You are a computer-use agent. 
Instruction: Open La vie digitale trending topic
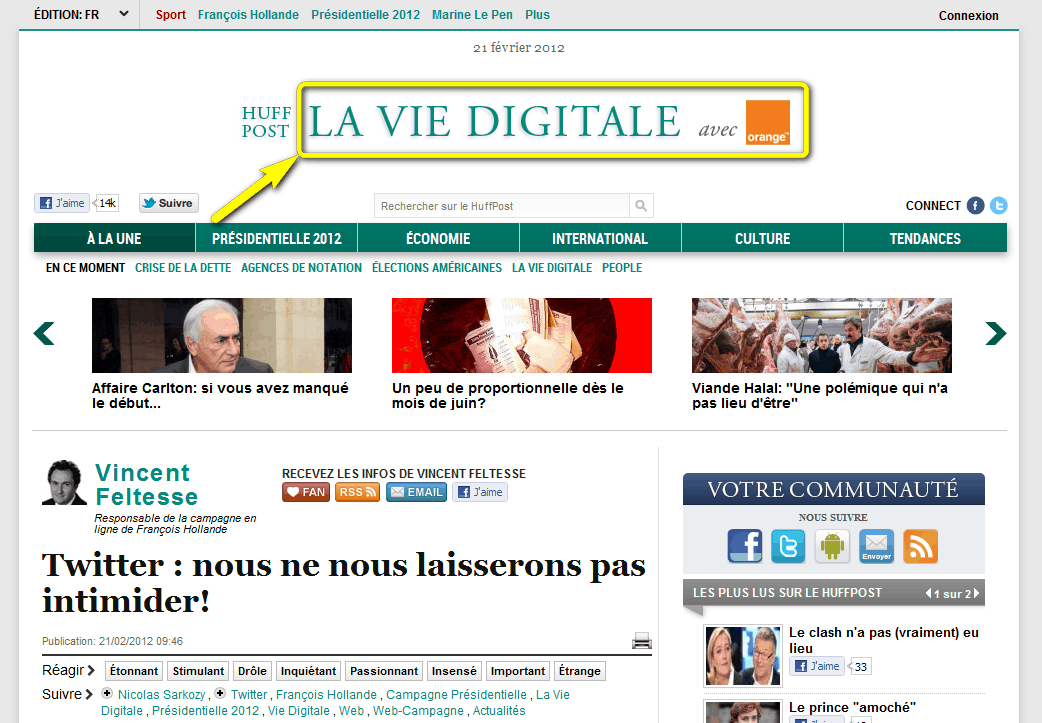point(552,268)
